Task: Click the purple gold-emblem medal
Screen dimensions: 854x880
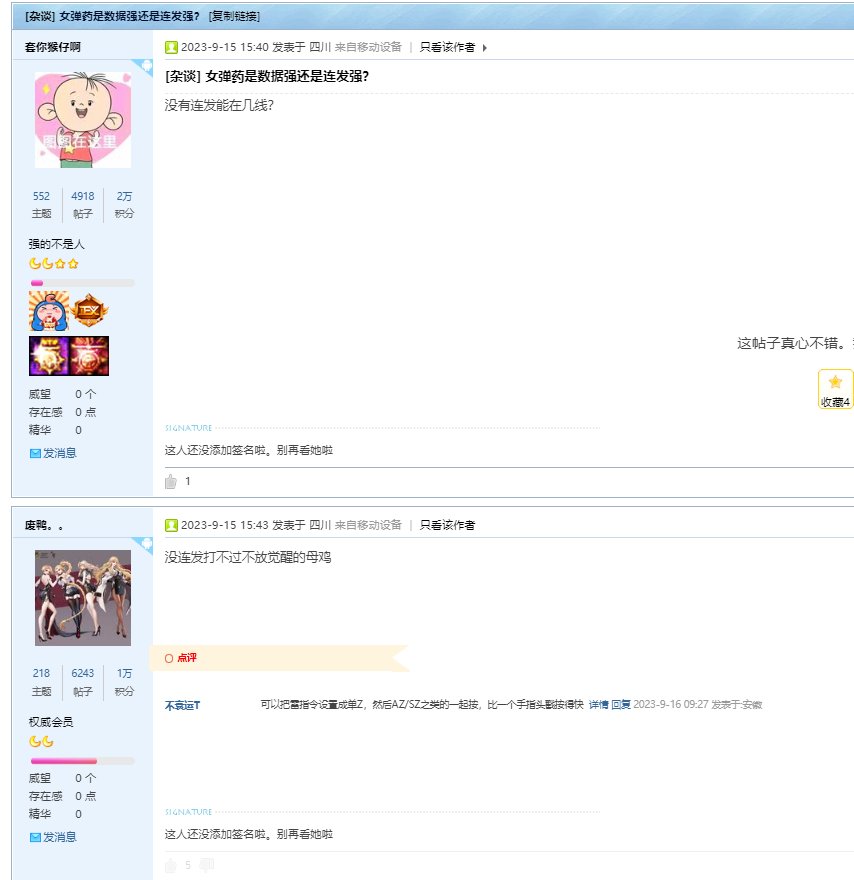Action: tap(49, 356)
